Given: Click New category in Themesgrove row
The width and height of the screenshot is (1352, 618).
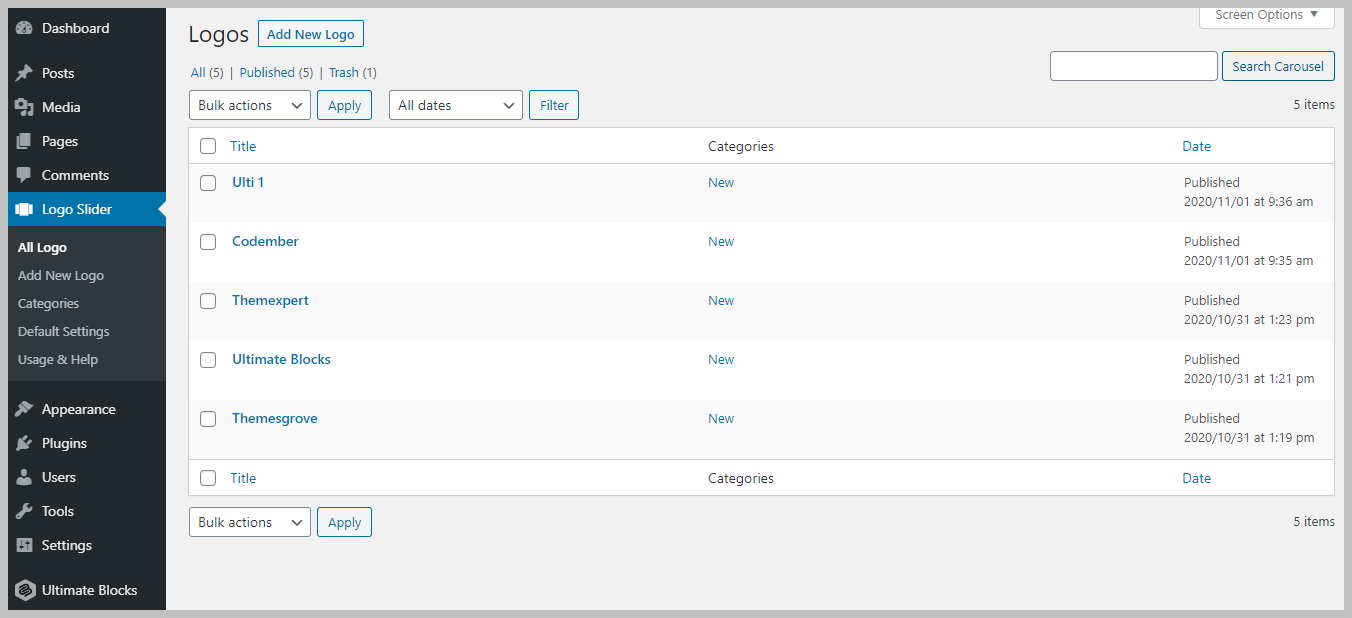Looking at the screenshot, I should (721, 418).
